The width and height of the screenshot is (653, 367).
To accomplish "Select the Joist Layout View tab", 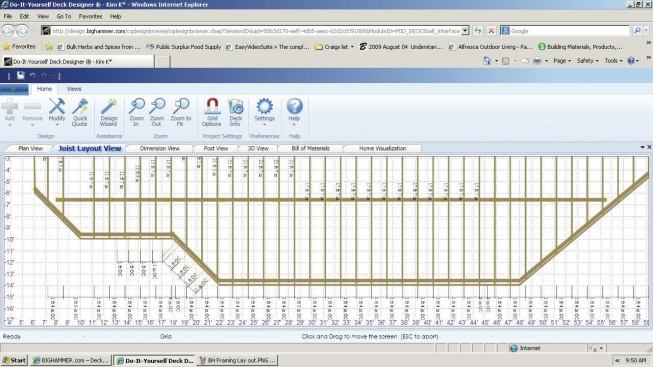I will click(x=90, y=148).
